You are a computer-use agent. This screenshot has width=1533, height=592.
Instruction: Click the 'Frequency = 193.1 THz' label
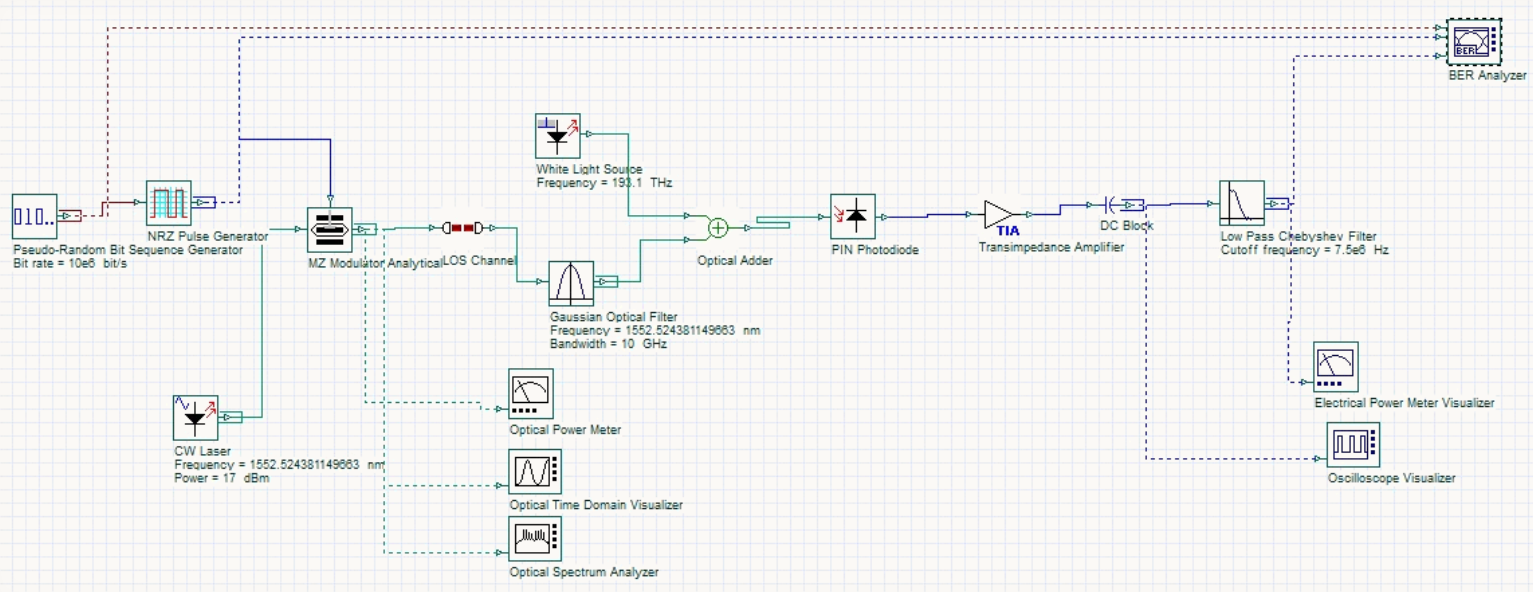tap(603, 183)
